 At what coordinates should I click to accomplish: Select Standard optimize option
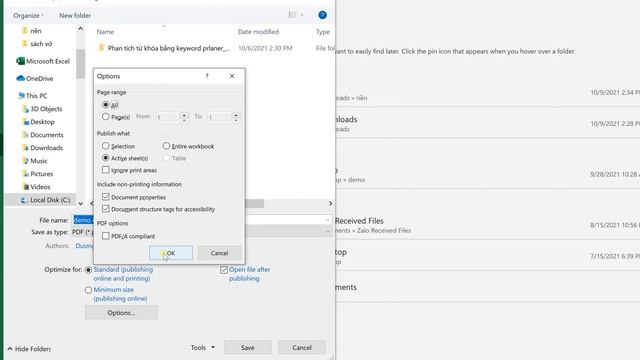click(88, 270)
